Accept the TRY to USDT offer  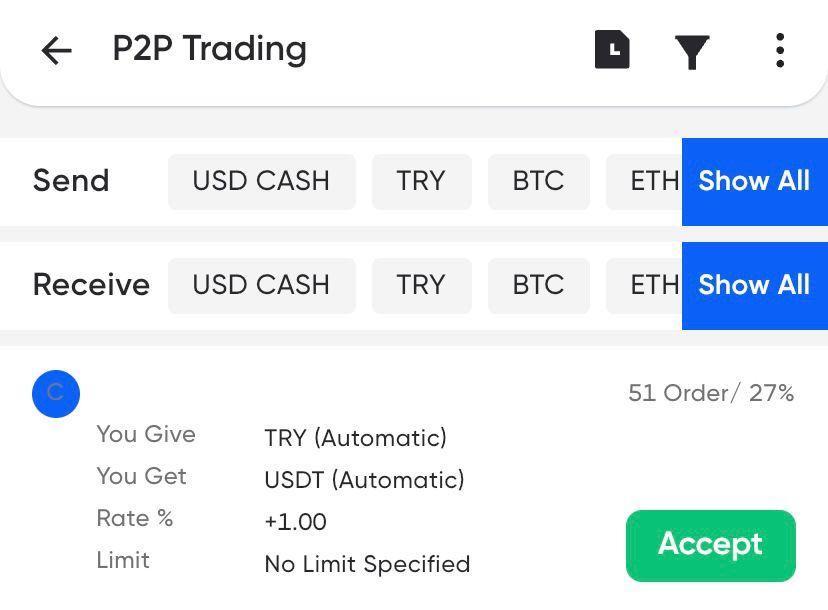[x=710, y=545]
